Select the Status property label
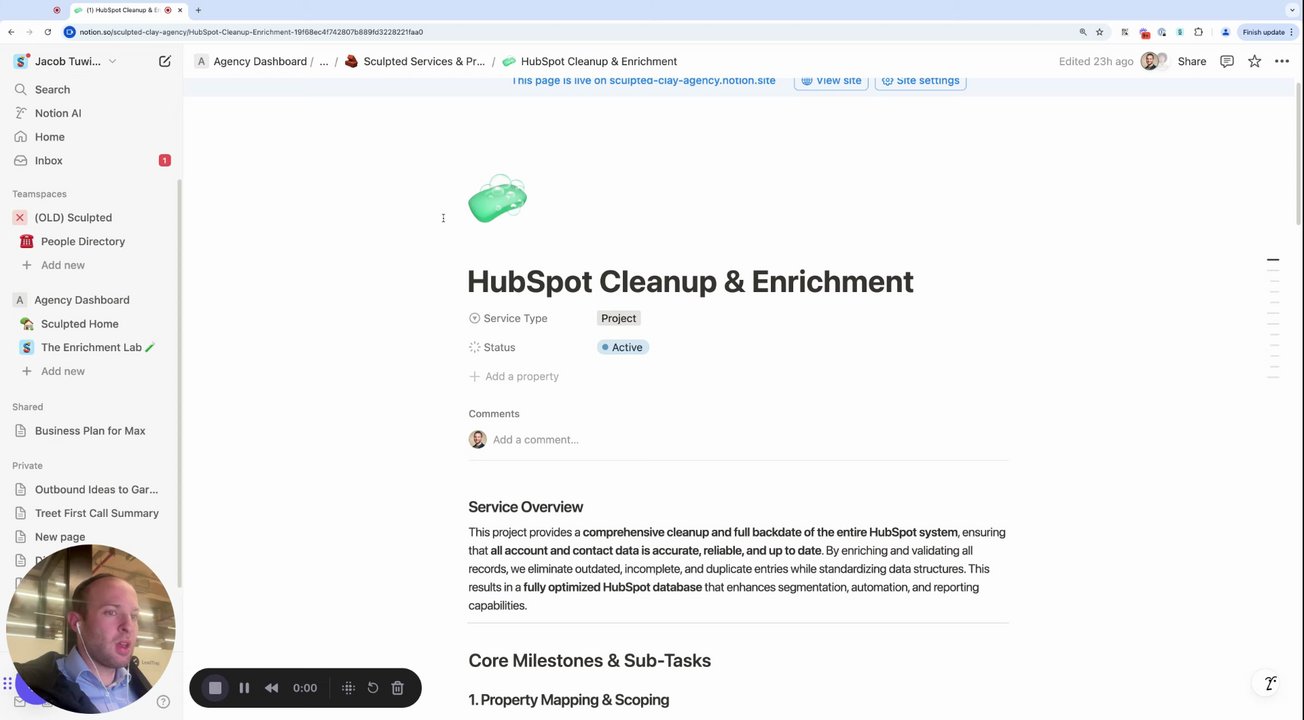Viewport: 1304px width, 720px height. point(492,347)
